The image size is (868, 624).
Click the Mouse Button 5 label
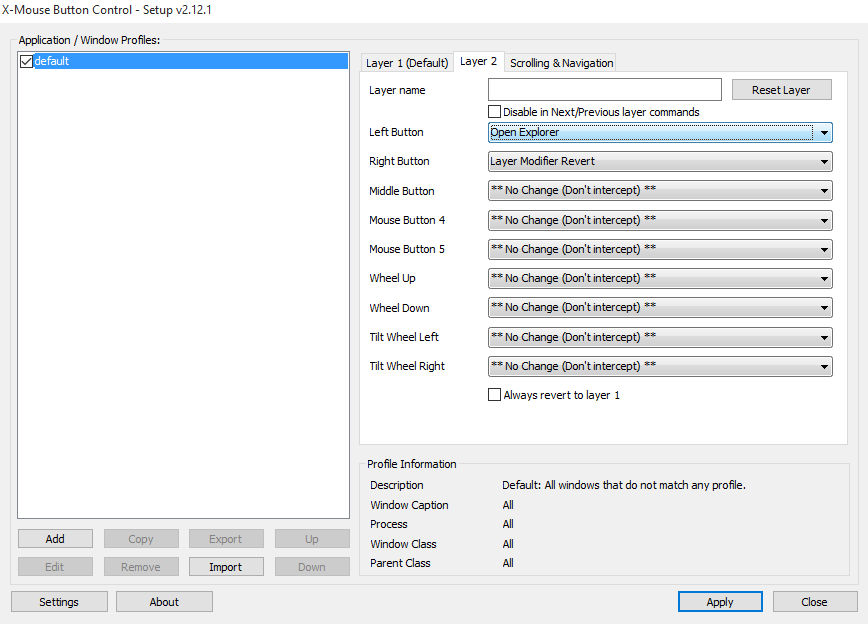tap(407, 249)
